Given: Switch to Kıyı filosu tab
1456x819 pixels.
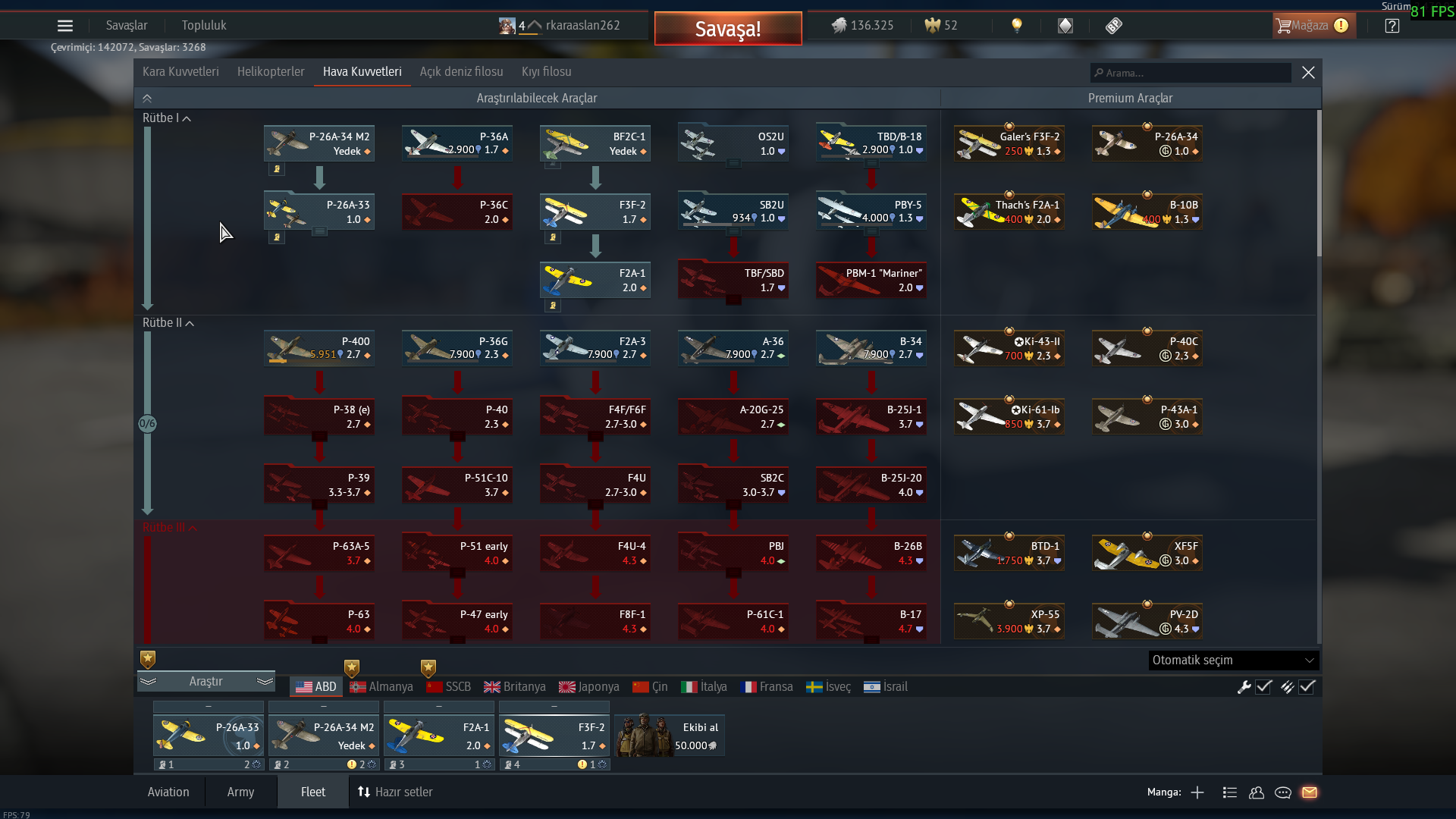Looking at the screenshot, I should coord(547,72).
